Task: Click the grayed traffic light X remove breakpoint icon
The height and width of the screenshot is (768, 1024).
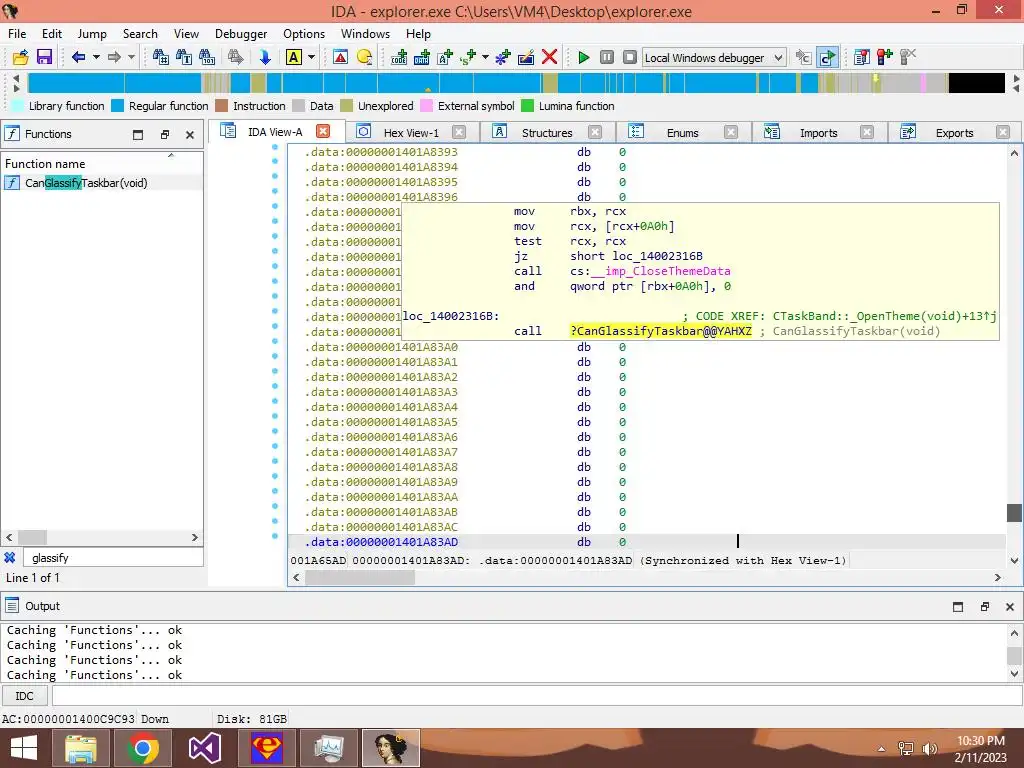Action: [908, 57]
